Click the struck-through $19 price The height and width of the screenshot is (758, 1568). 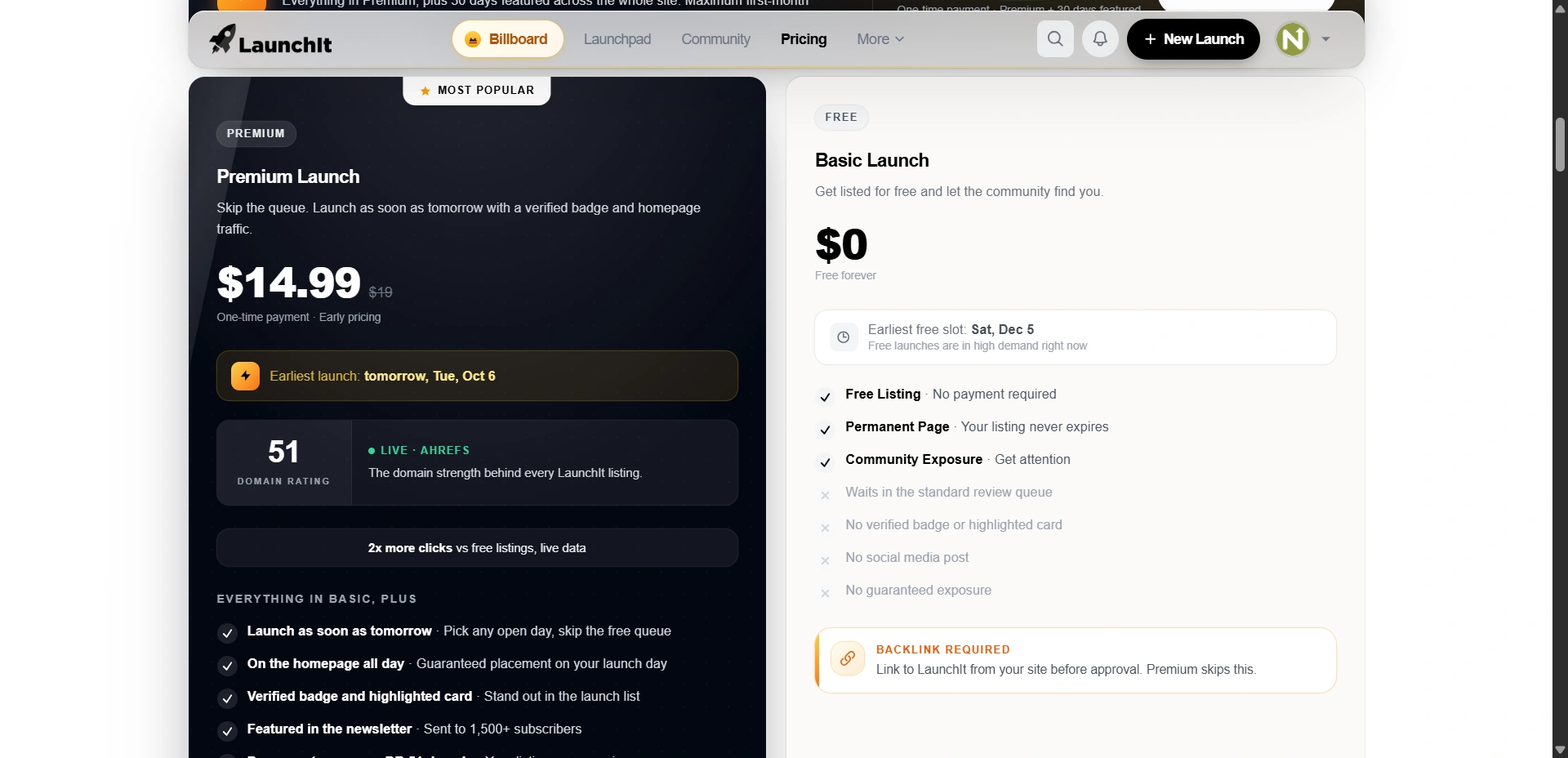click(x=381, y=292)
